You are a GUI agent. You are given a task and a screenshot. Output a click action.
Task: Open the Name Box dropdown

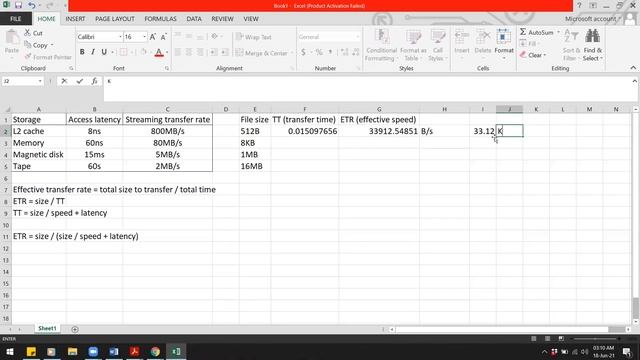pos(40,81)
